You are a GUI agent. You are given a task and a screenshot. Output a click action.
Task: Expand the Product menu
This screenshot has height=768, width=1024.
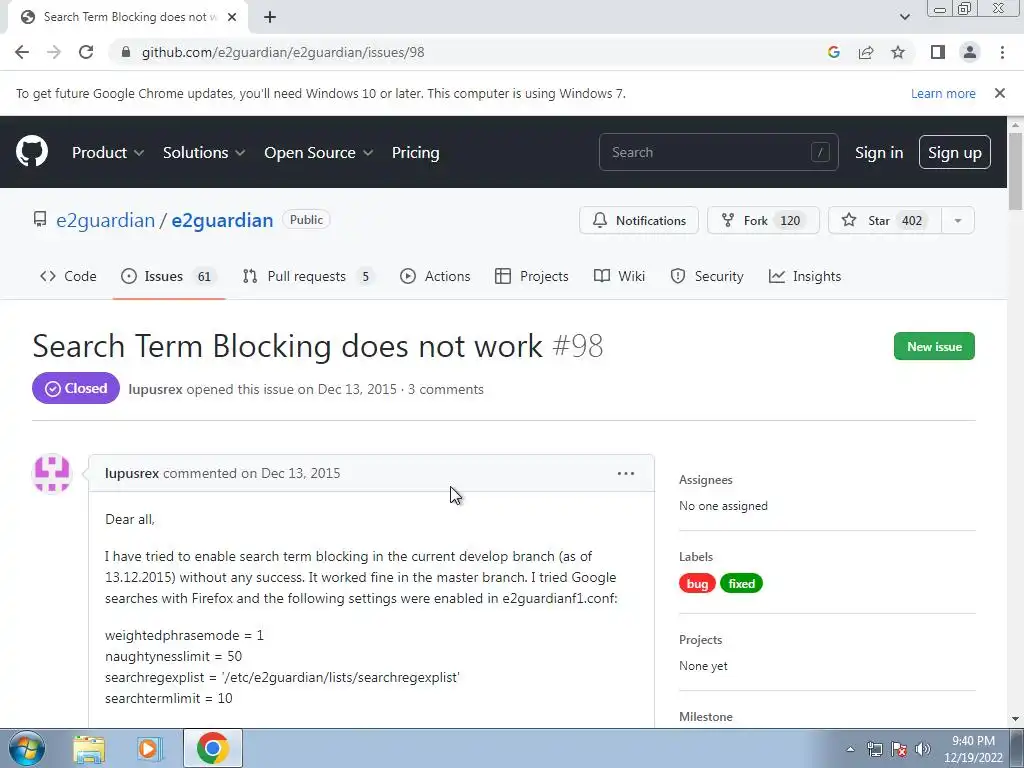click(108, 152)
